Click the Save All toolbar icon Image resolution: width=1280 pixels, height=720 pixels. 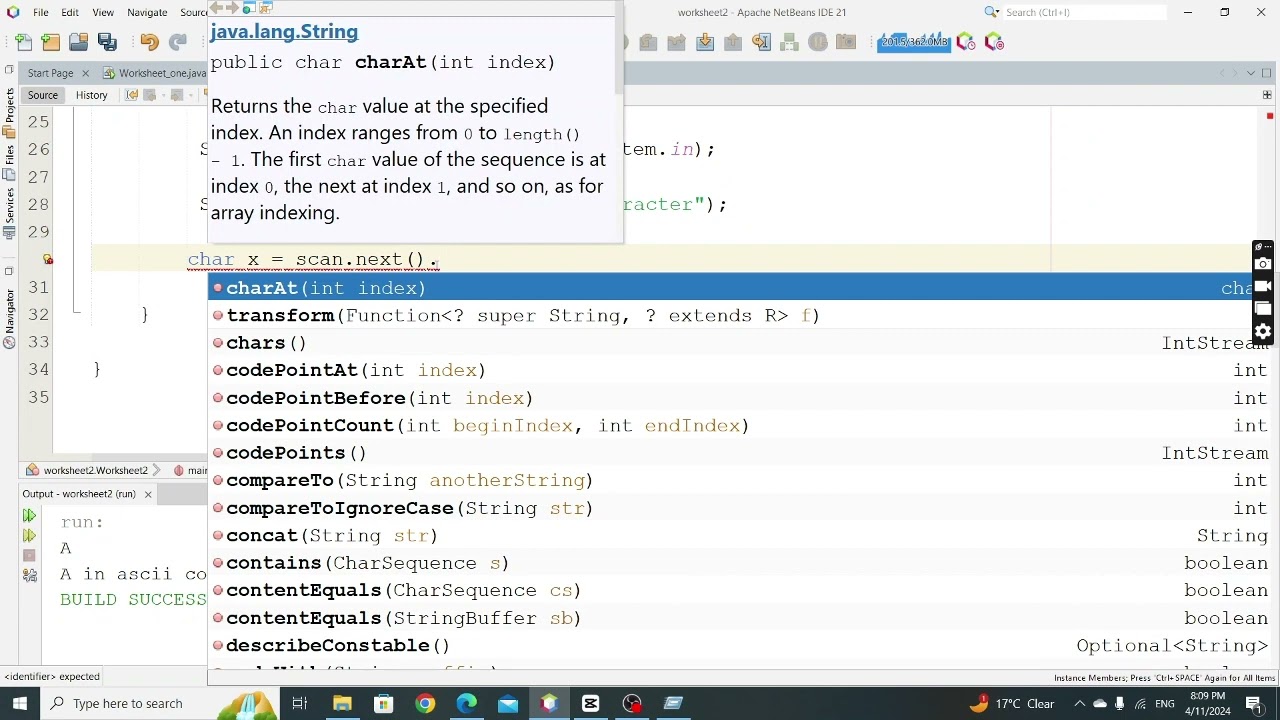click(107, 42)
